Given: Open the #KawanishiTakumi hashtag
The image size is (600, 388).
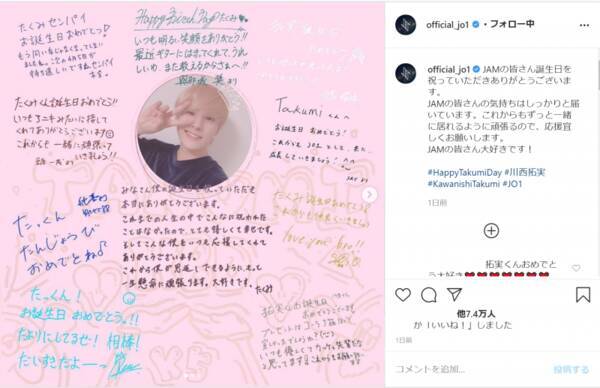Looking at the screenshot, I should pyautogui.click(x=463, y=184).
